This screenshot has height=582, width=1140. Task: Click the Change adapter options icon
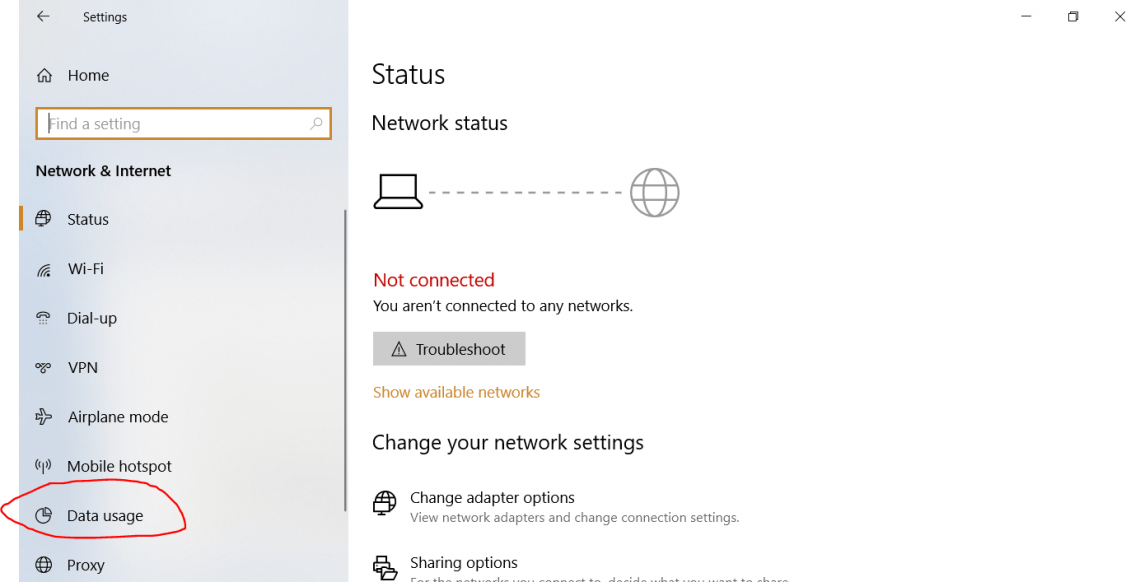(385, 503)
